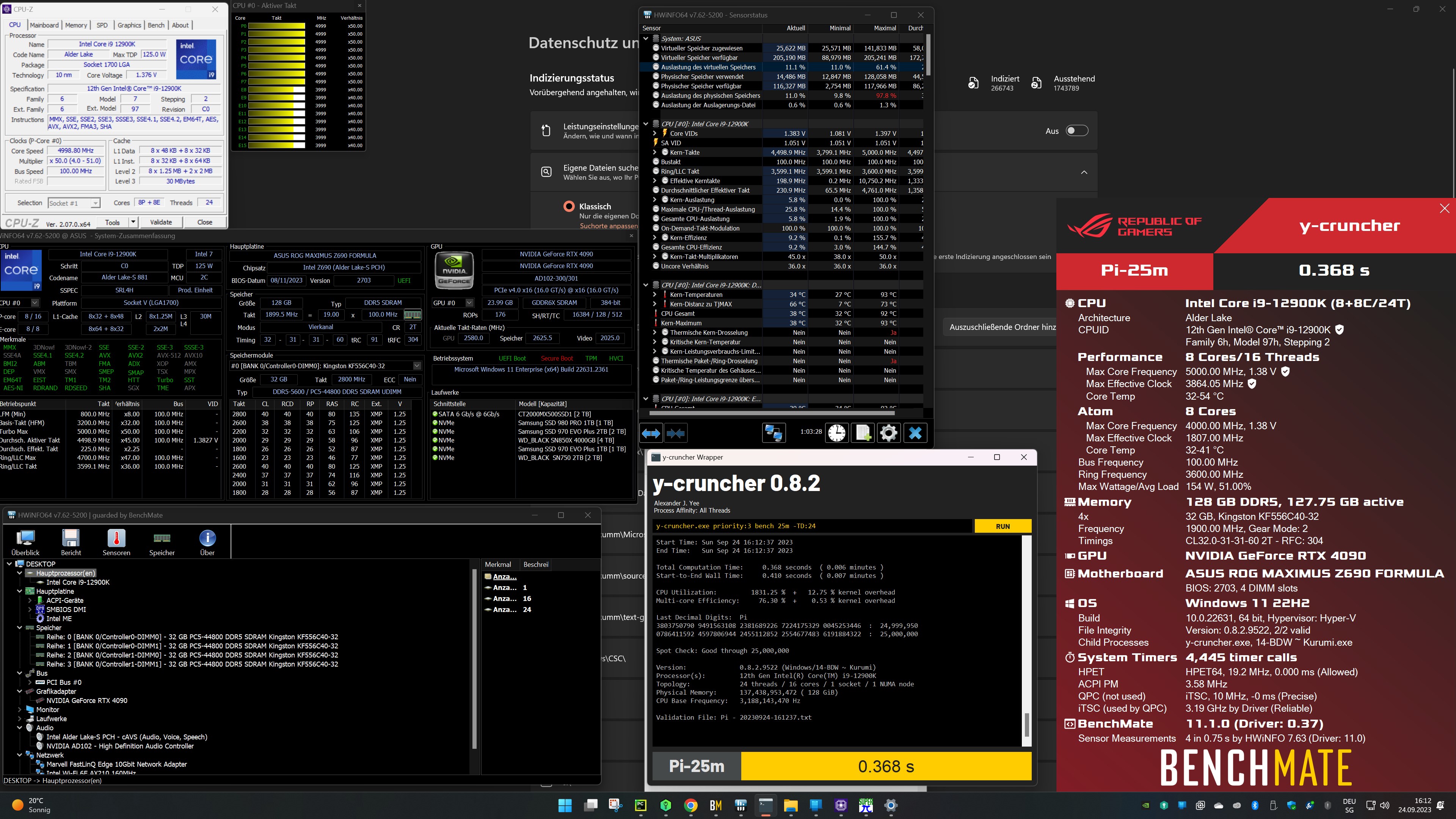This screenshot has width=1456, height=819.
Task: Open the Graphics tab in CPU-Z
Action: tap(129, 25)
